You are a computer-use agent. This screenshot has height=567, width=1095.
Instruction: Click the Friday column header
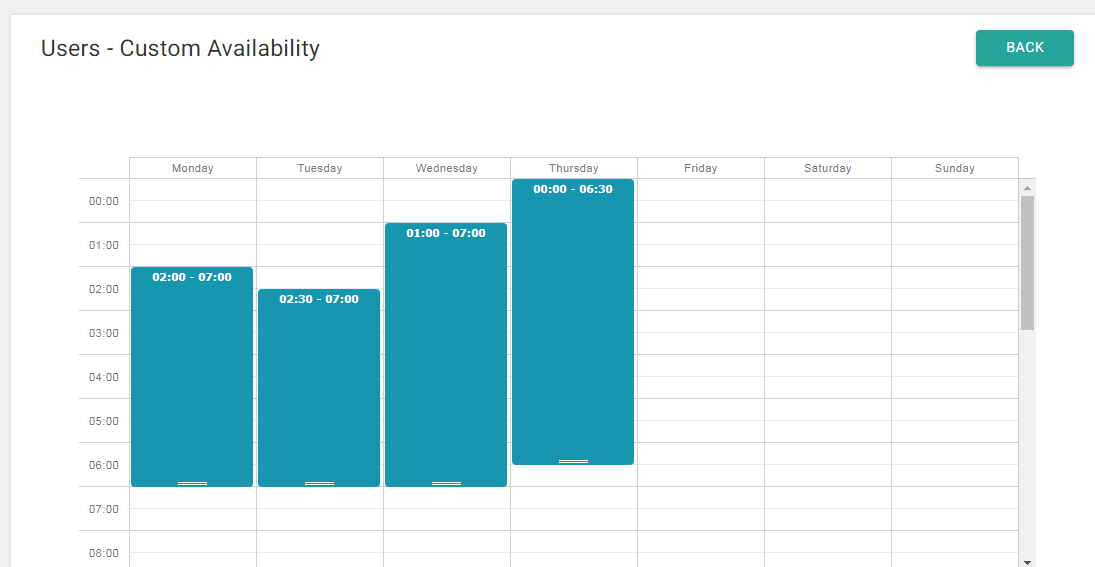(701, 168)
